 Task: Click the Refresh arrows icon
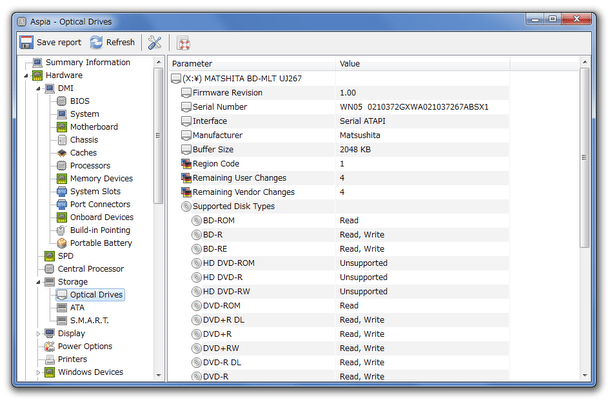pos(96,42)
